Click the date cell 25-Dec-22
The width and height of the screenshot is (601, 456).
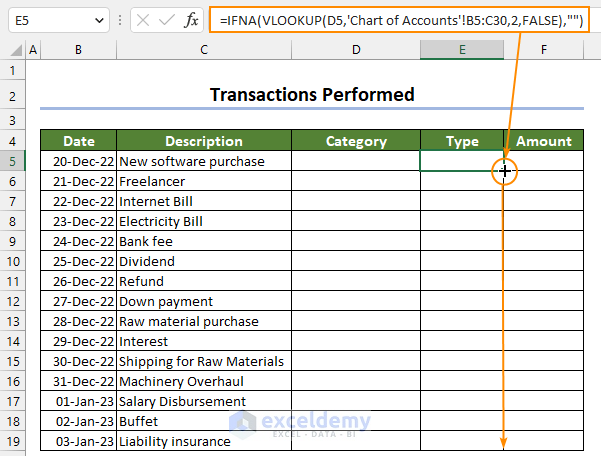point(78,261)
